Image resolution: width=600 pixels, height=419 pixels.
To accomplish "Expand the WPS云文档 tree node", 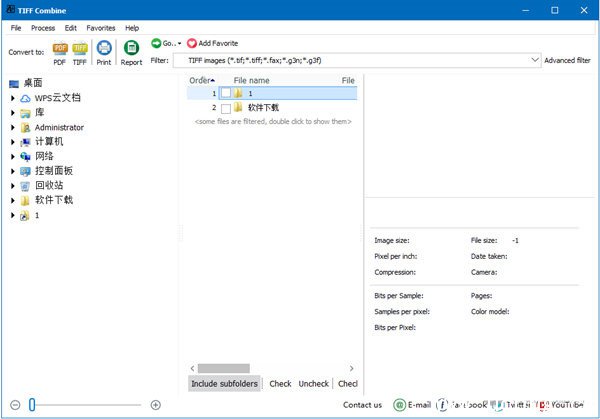I will [x=13, y=98].
